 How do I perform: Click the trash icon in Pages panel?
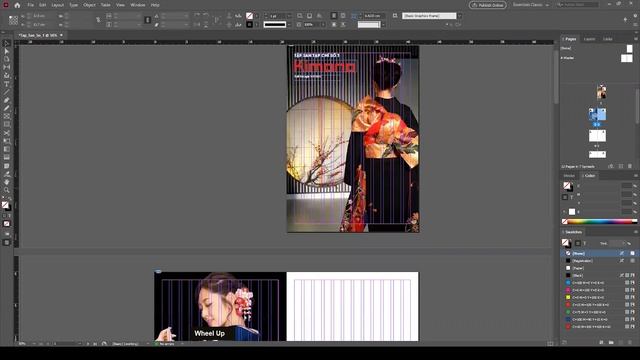pyautogui.click(x=630, y=167)
